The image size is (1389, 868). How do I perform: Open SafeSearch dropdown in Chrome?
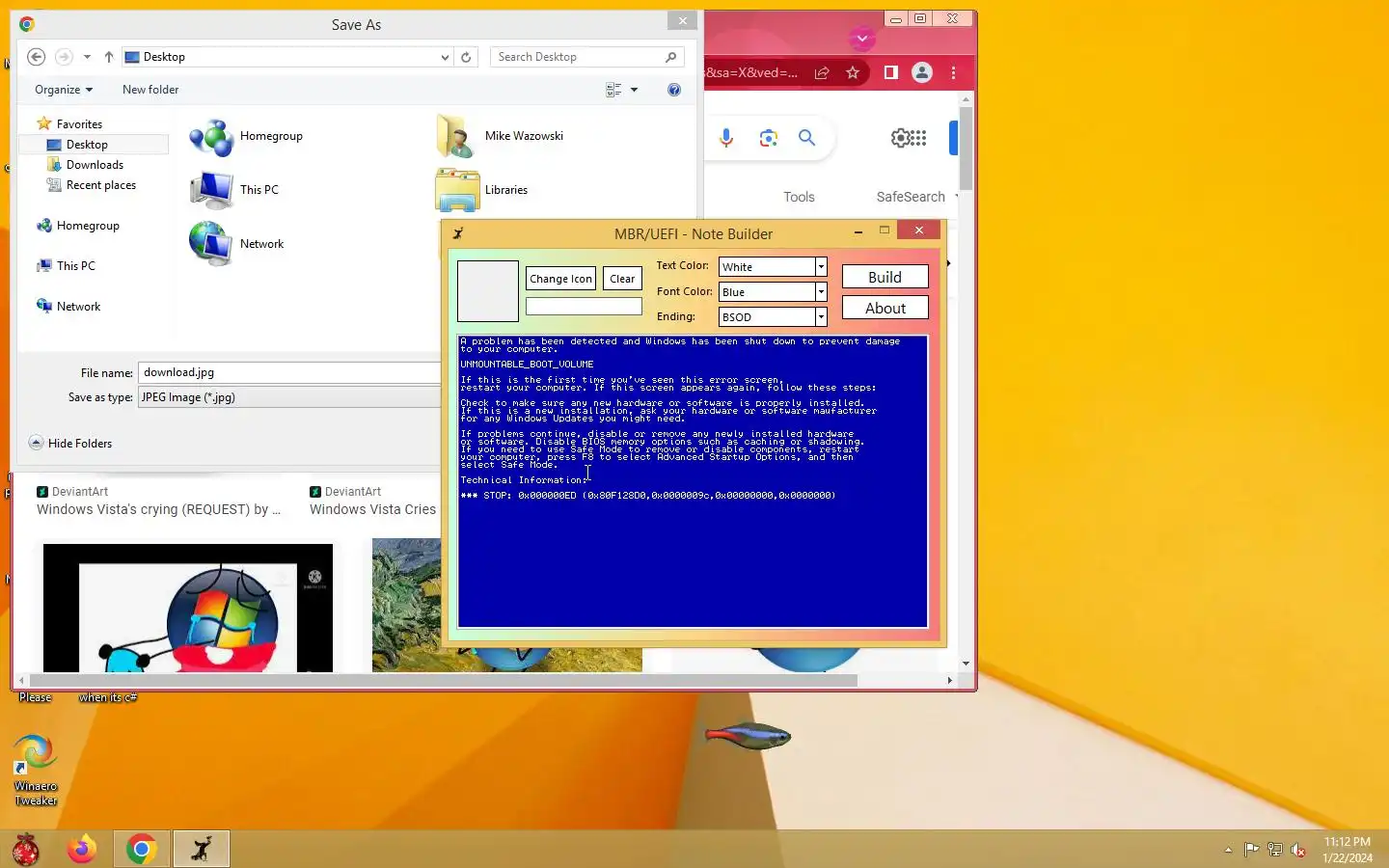pos(917,197)
